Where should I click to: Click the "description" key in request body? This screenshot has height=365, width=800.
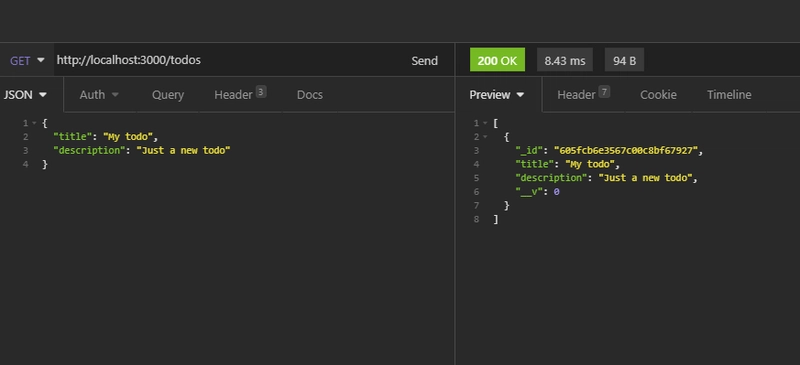[x=89, y=150]
